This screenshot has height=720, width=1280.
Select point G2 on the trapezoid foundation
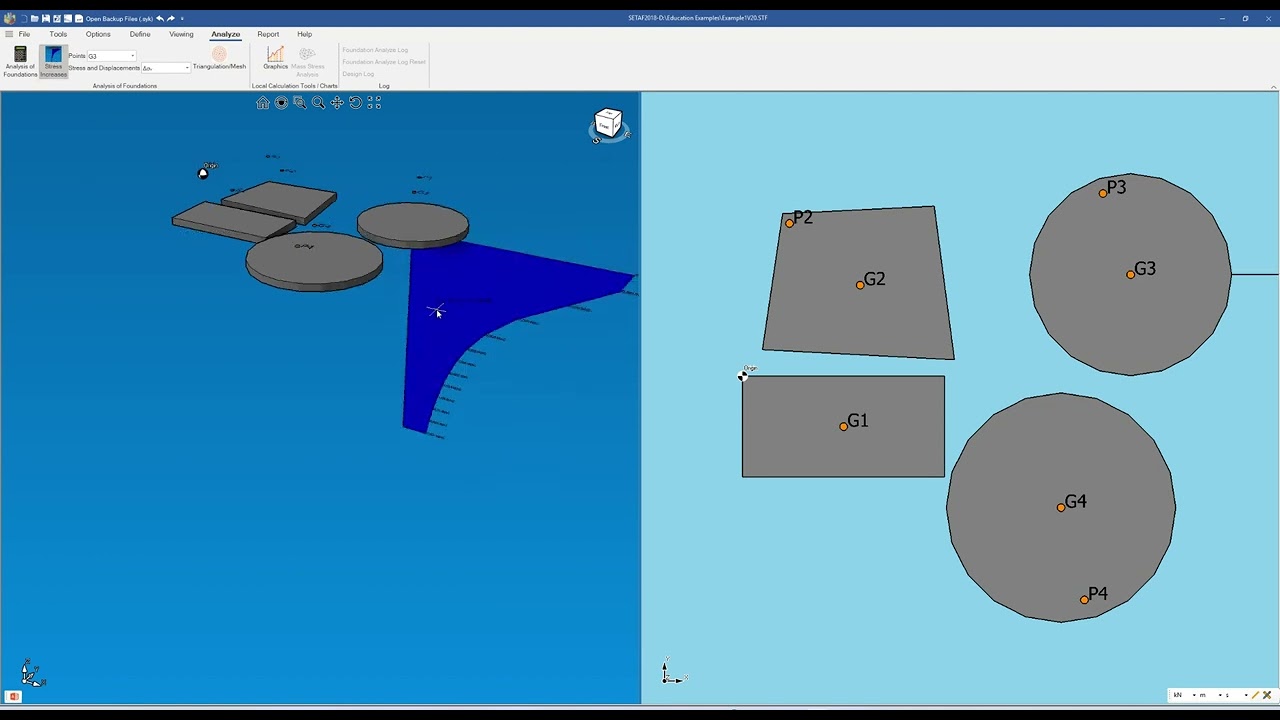click(x=860, y=285)
